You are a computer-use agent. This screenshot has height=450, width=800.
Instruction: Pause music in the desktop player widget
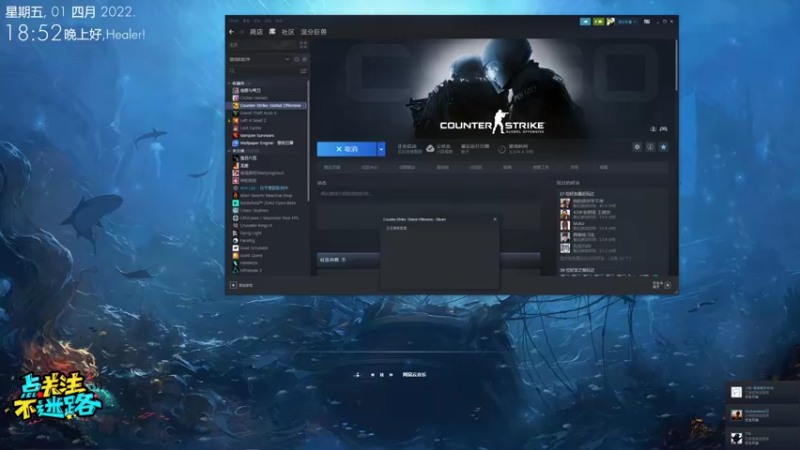381,374
